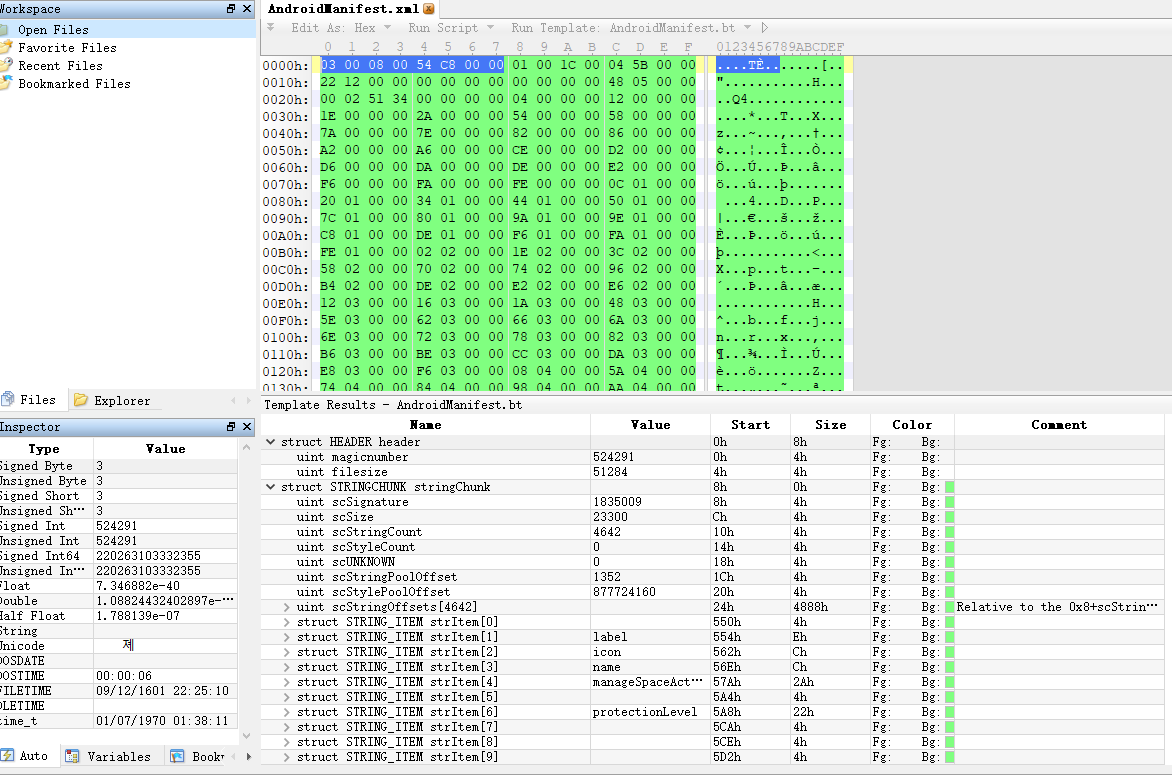Click the green Bg swatch for strItem[9]
Viewport: 1172px width, 775px height.
(949, 756)
